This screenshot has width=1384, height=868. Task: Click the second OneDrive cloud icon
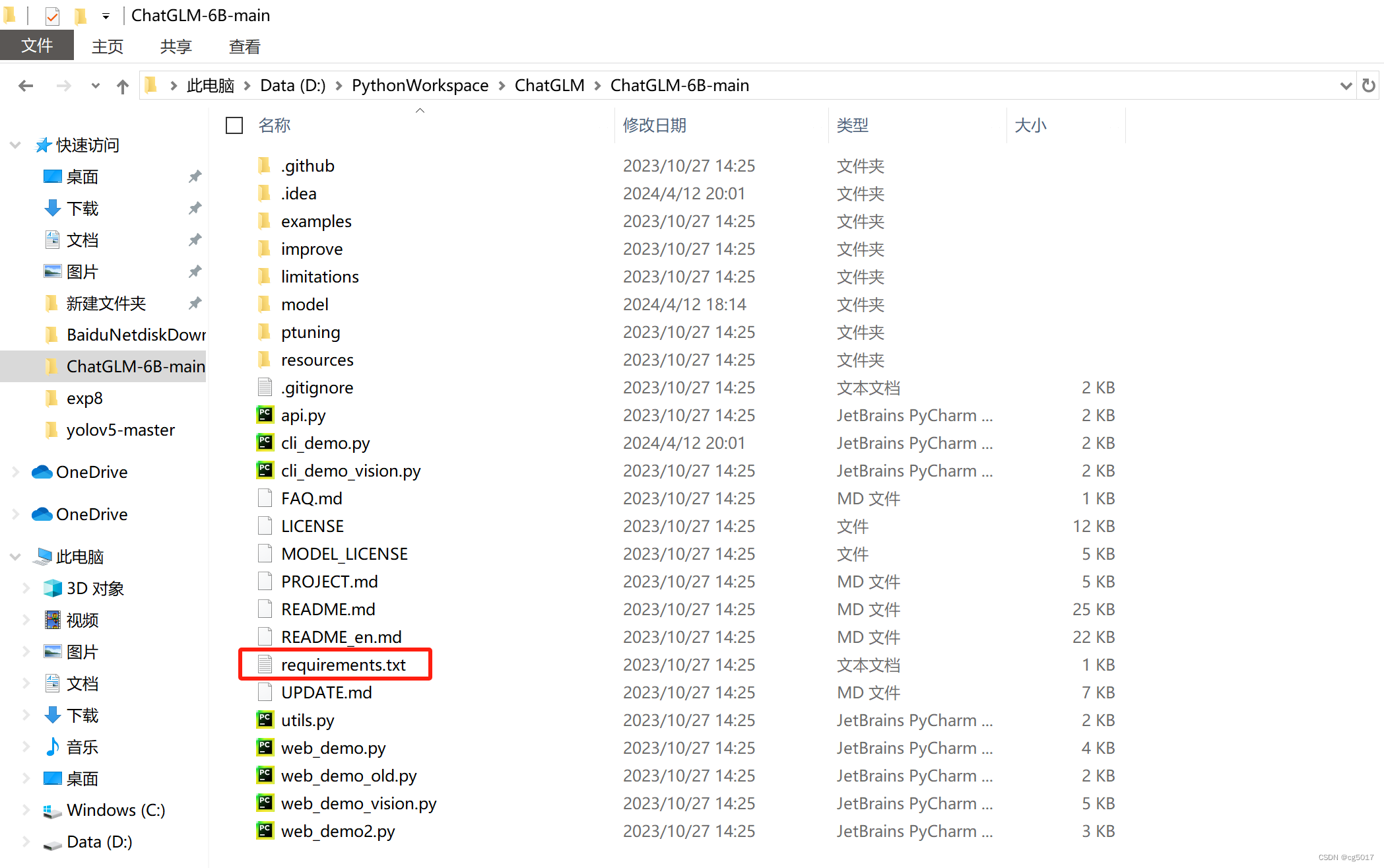point(42,514)
